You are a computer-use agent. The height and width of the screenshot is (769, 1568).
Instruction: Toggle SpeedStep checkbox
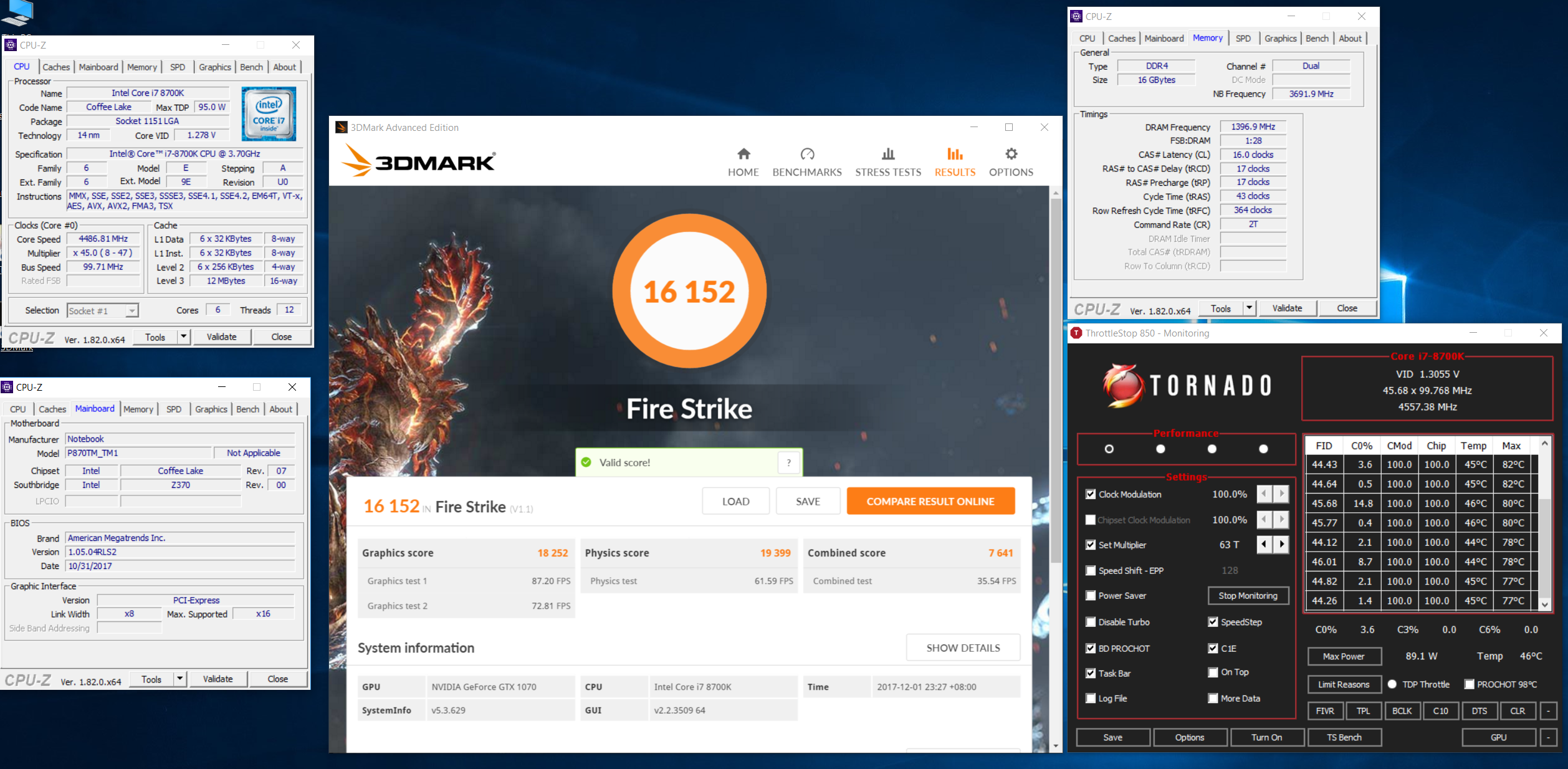(x=1213, y=622)
